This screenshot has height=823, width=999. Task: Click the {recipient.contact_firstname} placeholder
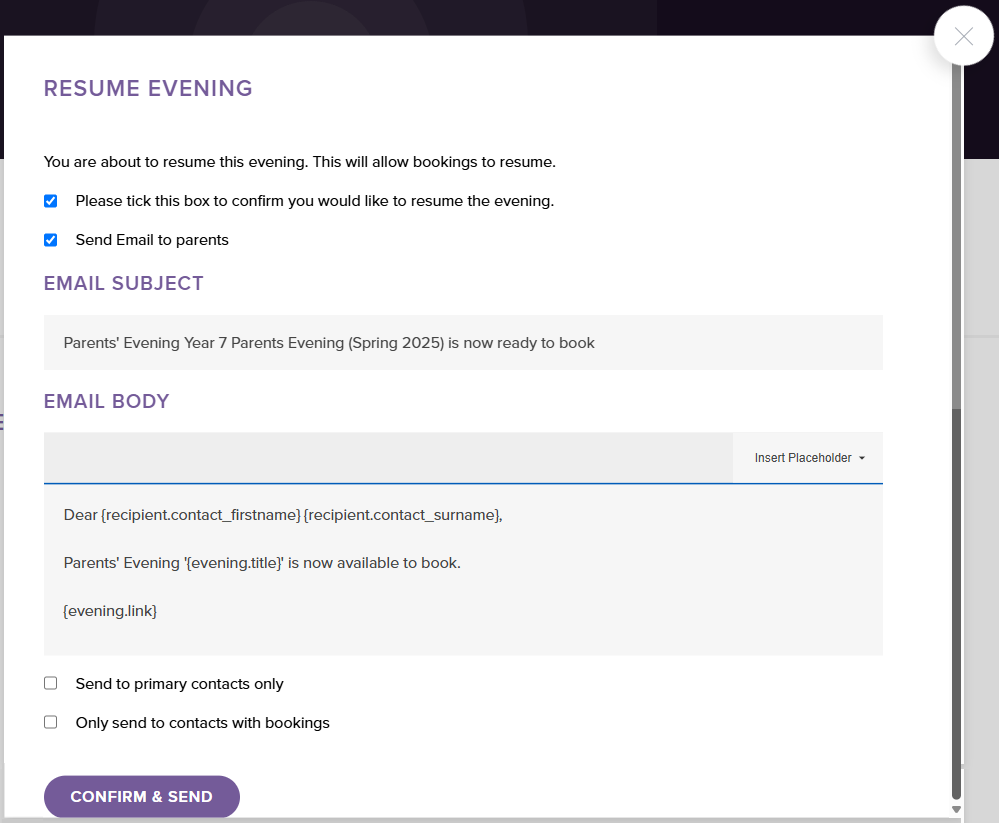click(201, 514)
